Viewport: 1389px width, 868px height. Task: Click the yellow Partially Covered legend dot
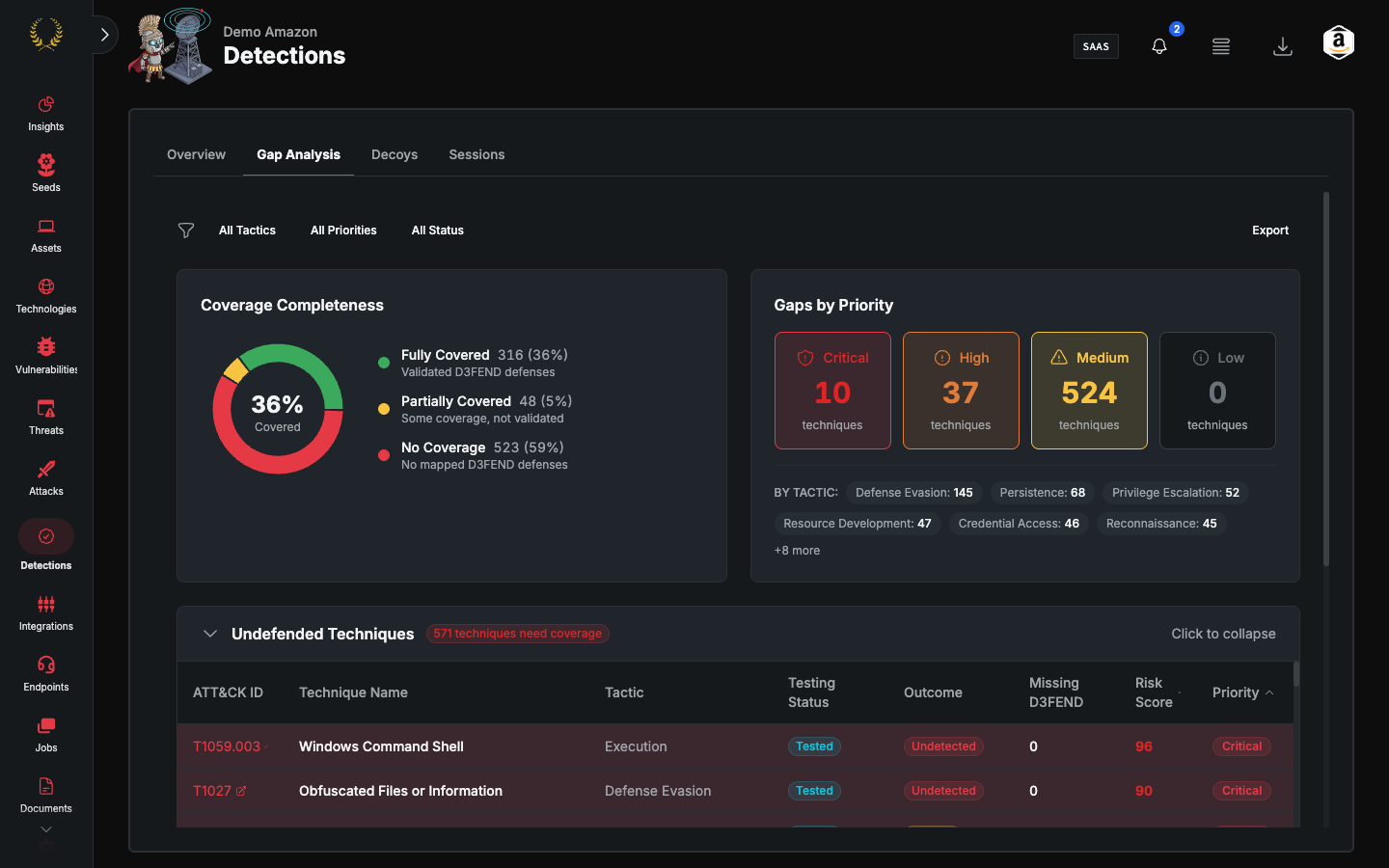tap(384, 409)
